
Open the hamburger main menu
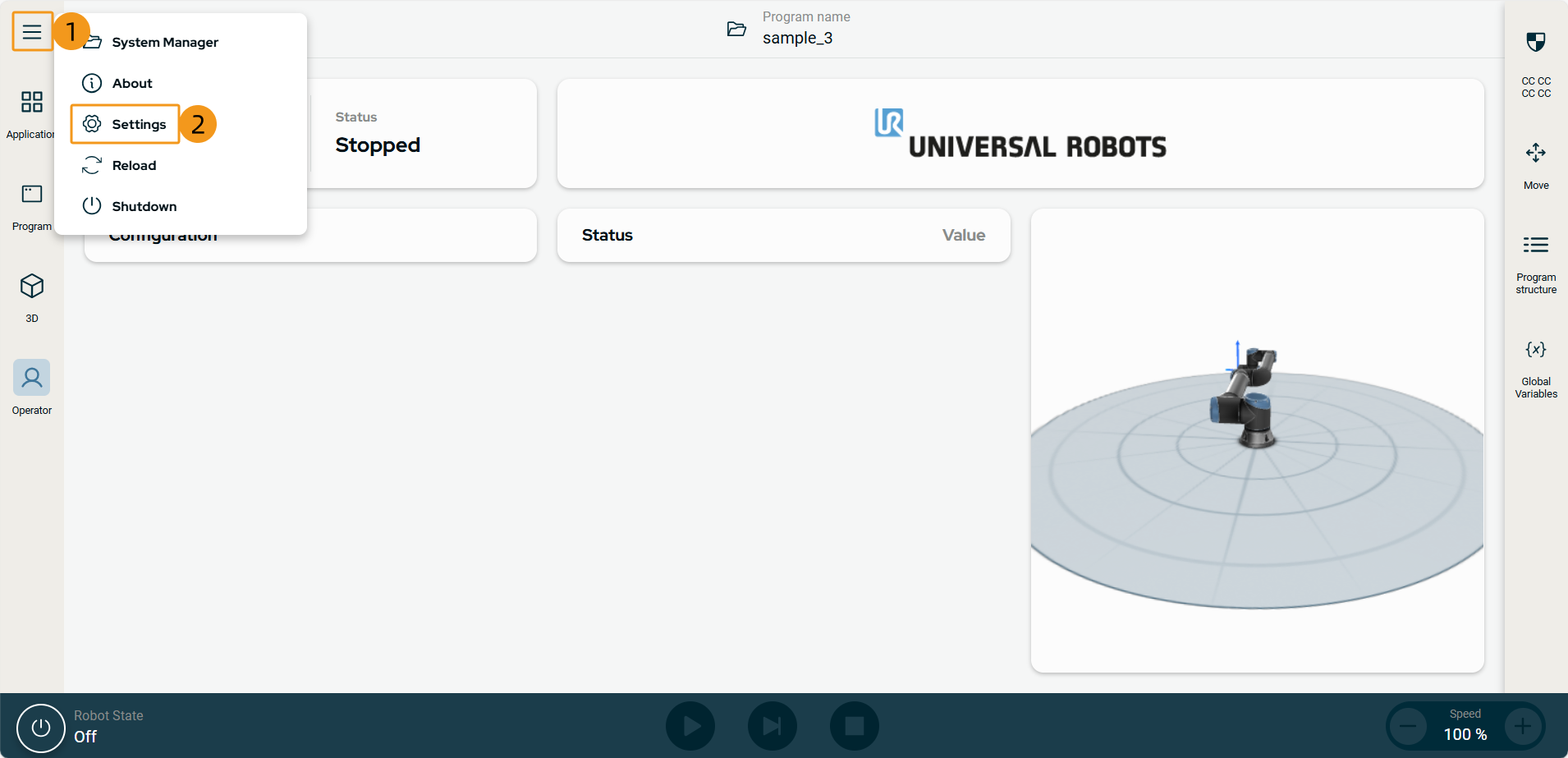point(32,32)
